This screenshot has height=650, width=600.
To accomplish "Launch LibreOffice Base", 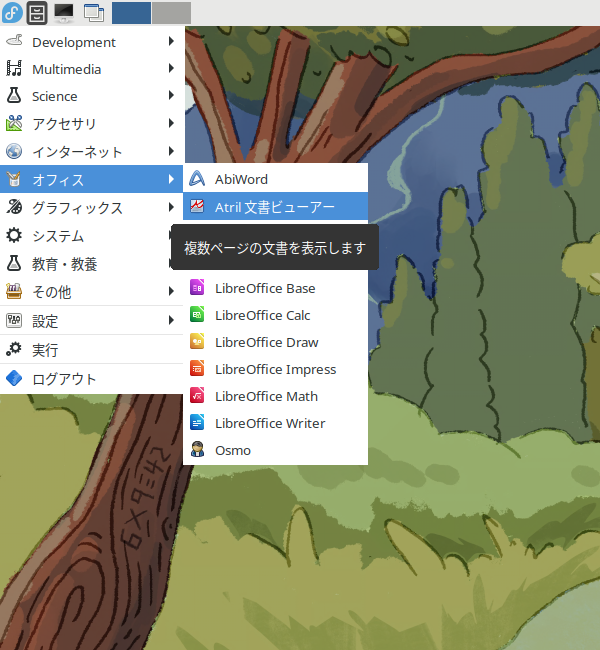I will pos(275,288).
